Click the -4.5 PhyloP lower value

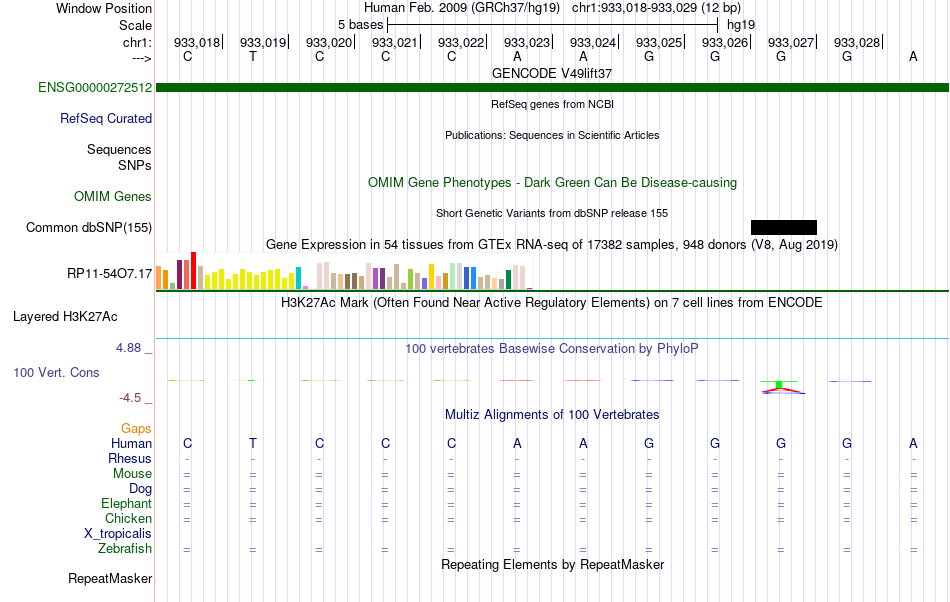click(130, 398)
